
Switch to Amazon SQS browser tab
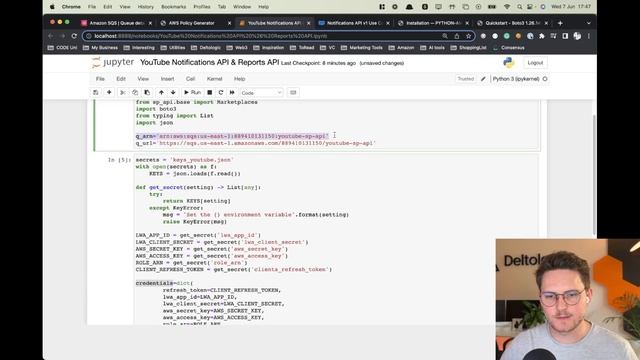[x=116, y=23]
